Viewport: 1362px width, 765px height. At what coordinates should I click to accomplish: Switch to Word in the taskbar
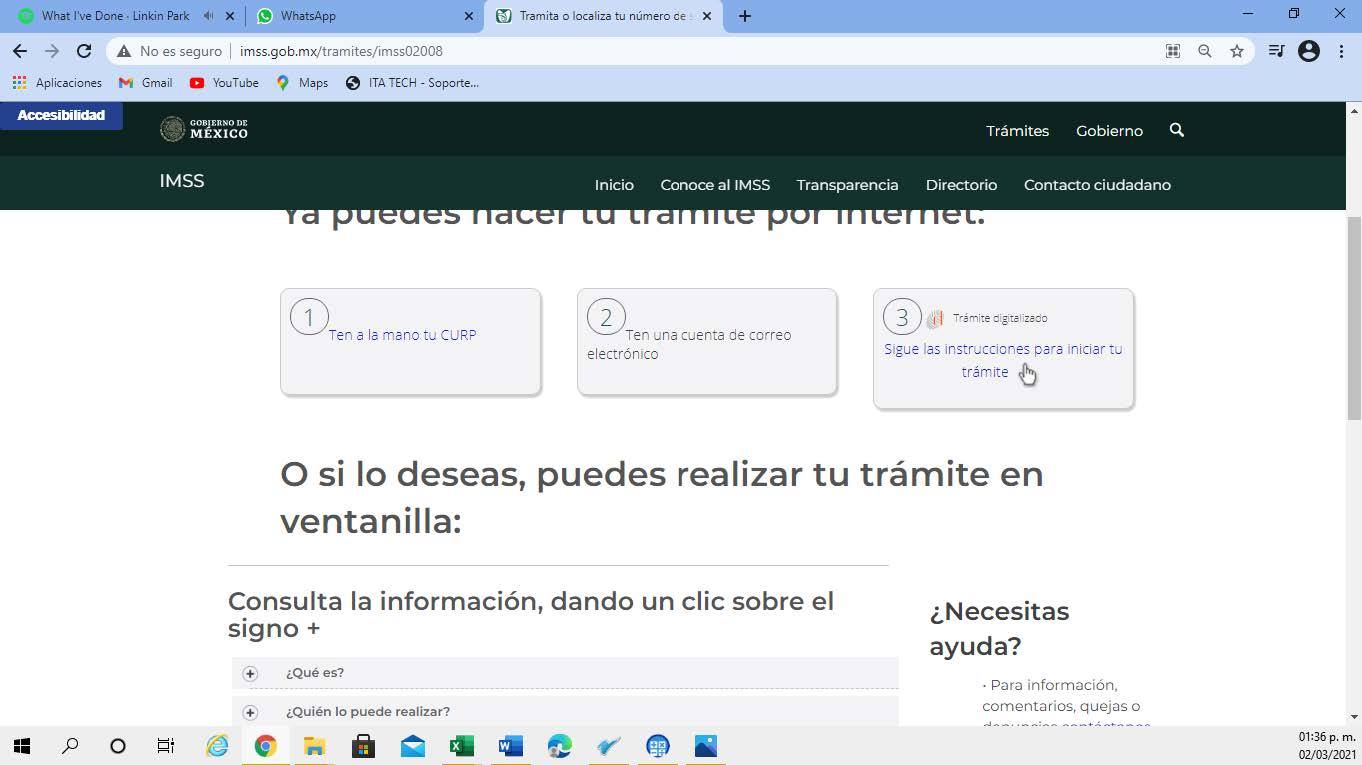pos(510,746)
